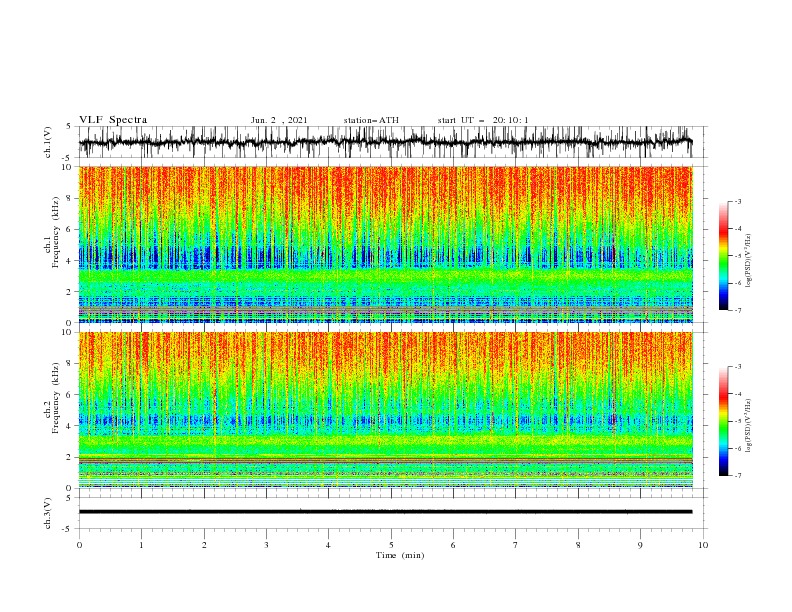Click the "-7" label on ch.2 color bar

click(737, 476)
